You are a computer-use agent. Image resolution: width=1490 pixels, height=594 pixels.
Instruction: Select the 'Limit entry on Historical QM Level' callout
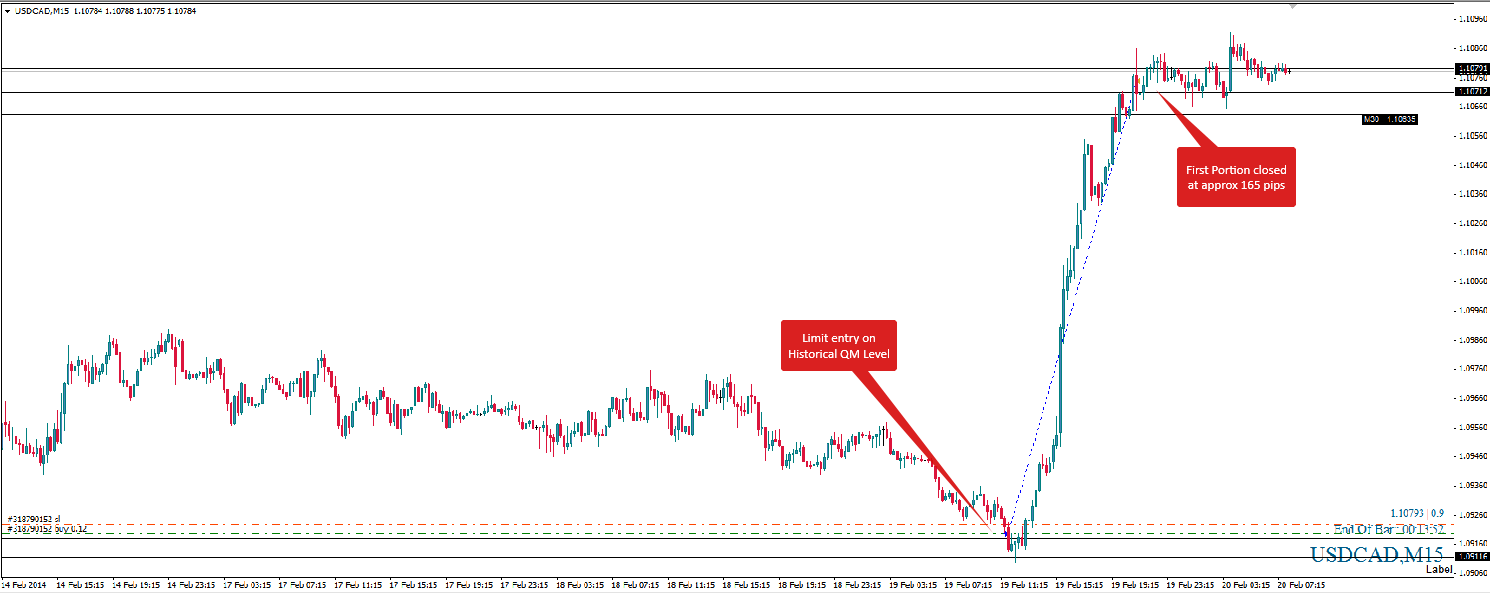[838, 345]
